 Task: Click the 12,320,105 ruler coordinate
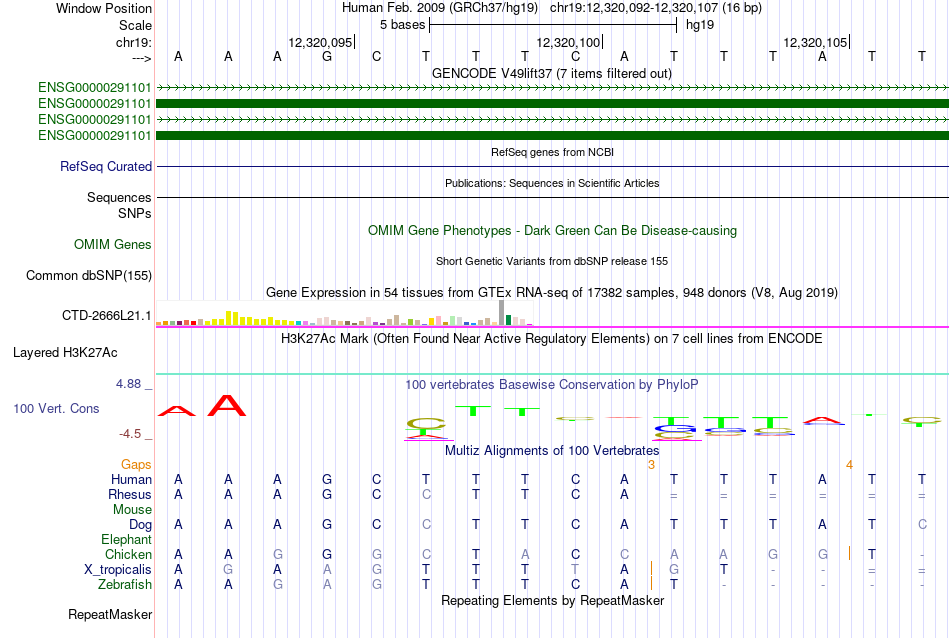[815, 42]
